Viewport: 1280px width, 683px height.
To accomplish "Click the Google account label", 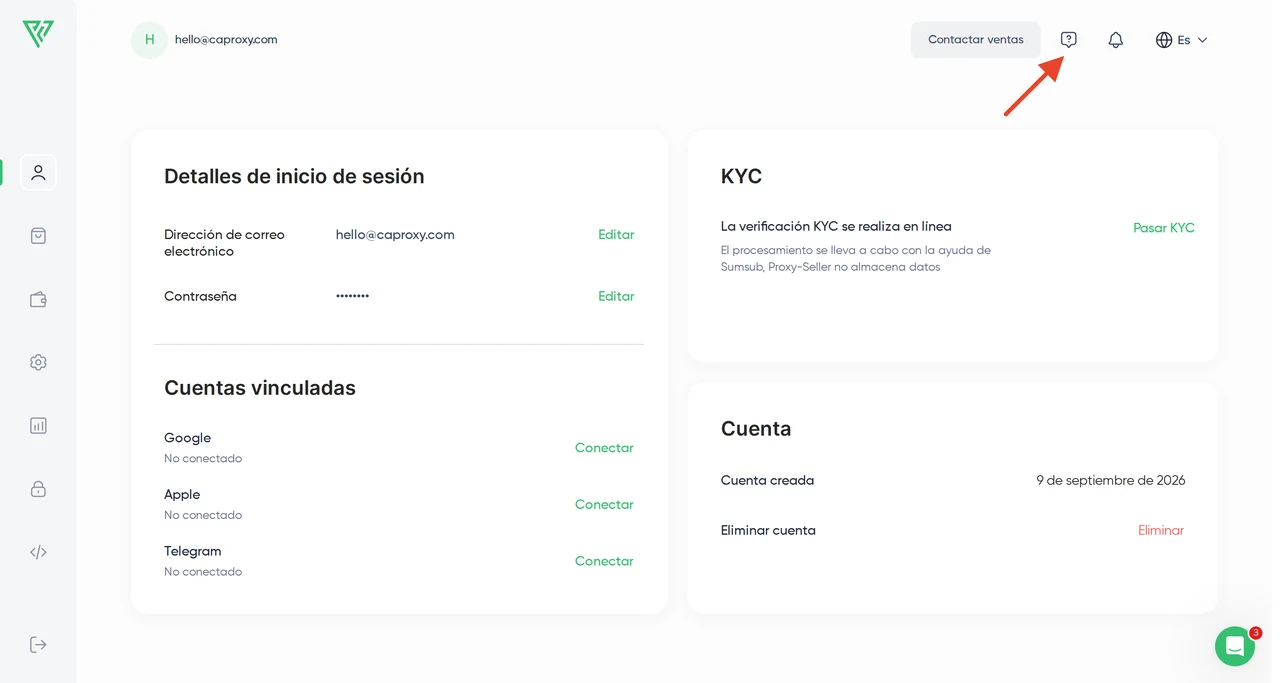I will [x=187, y=438].
